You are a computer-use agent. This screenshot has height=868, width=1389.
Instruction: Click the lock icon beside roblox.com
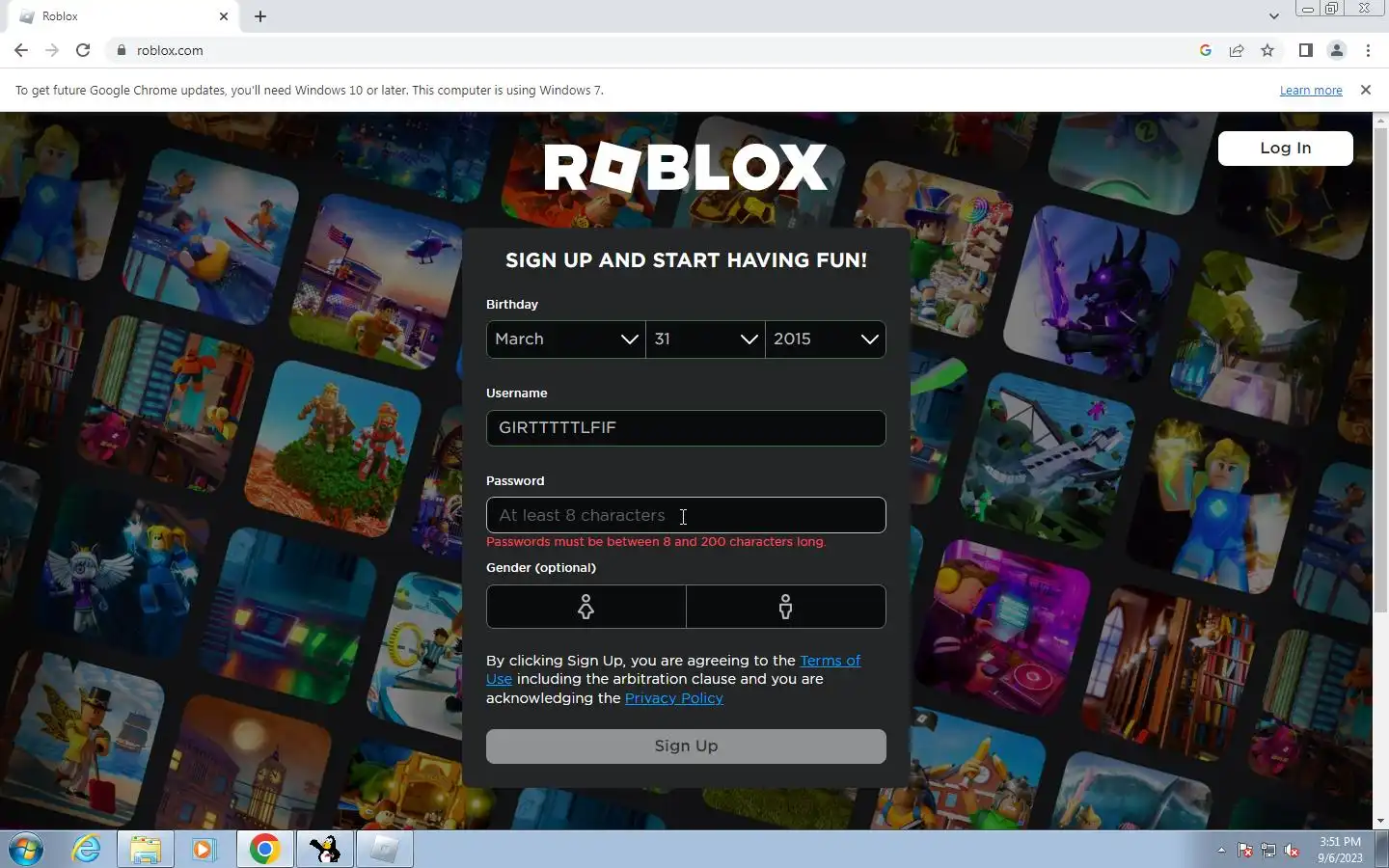click(122, 50)
